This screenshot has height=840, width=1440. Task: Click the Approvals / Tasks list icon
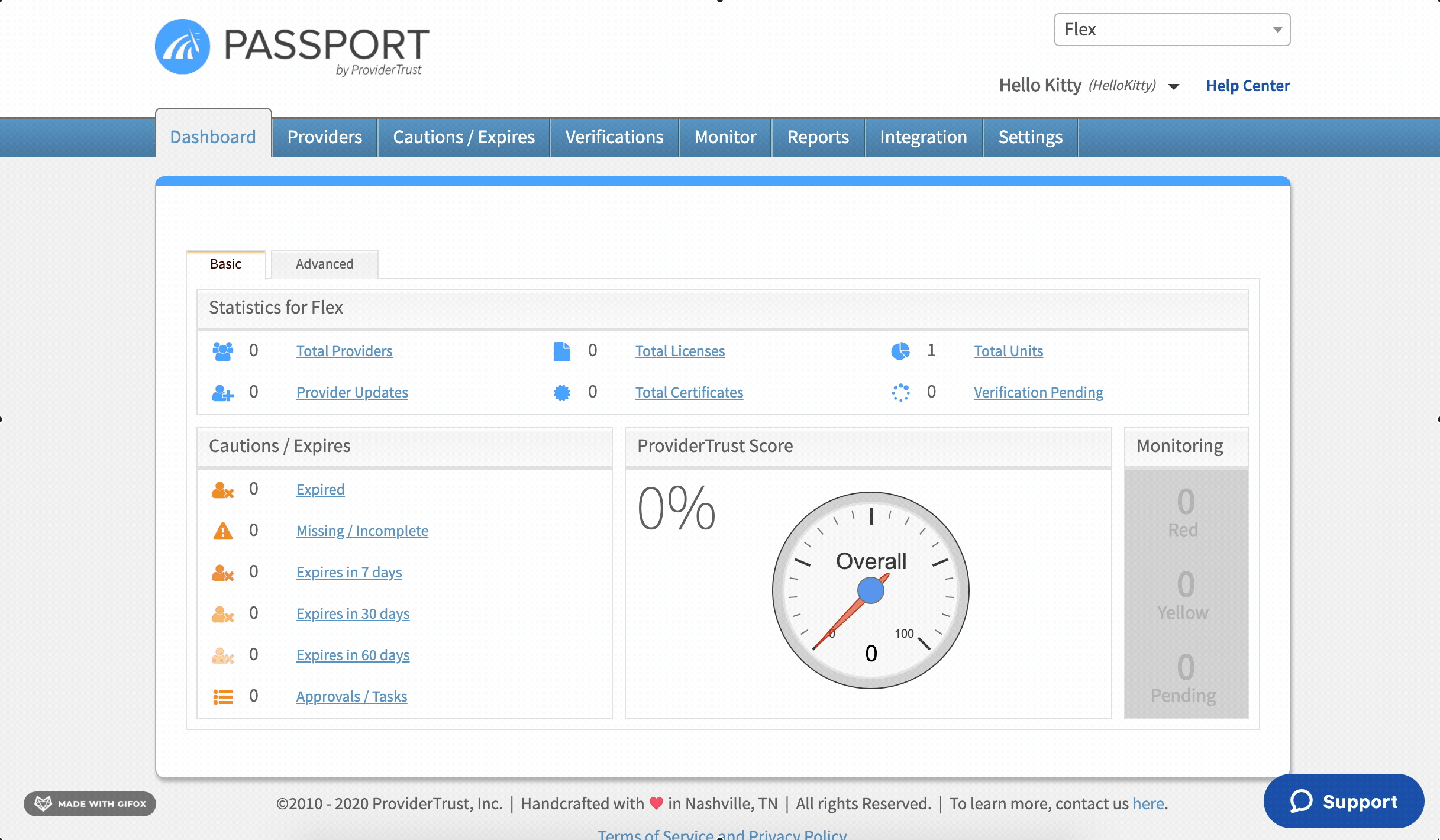(223, 697)
